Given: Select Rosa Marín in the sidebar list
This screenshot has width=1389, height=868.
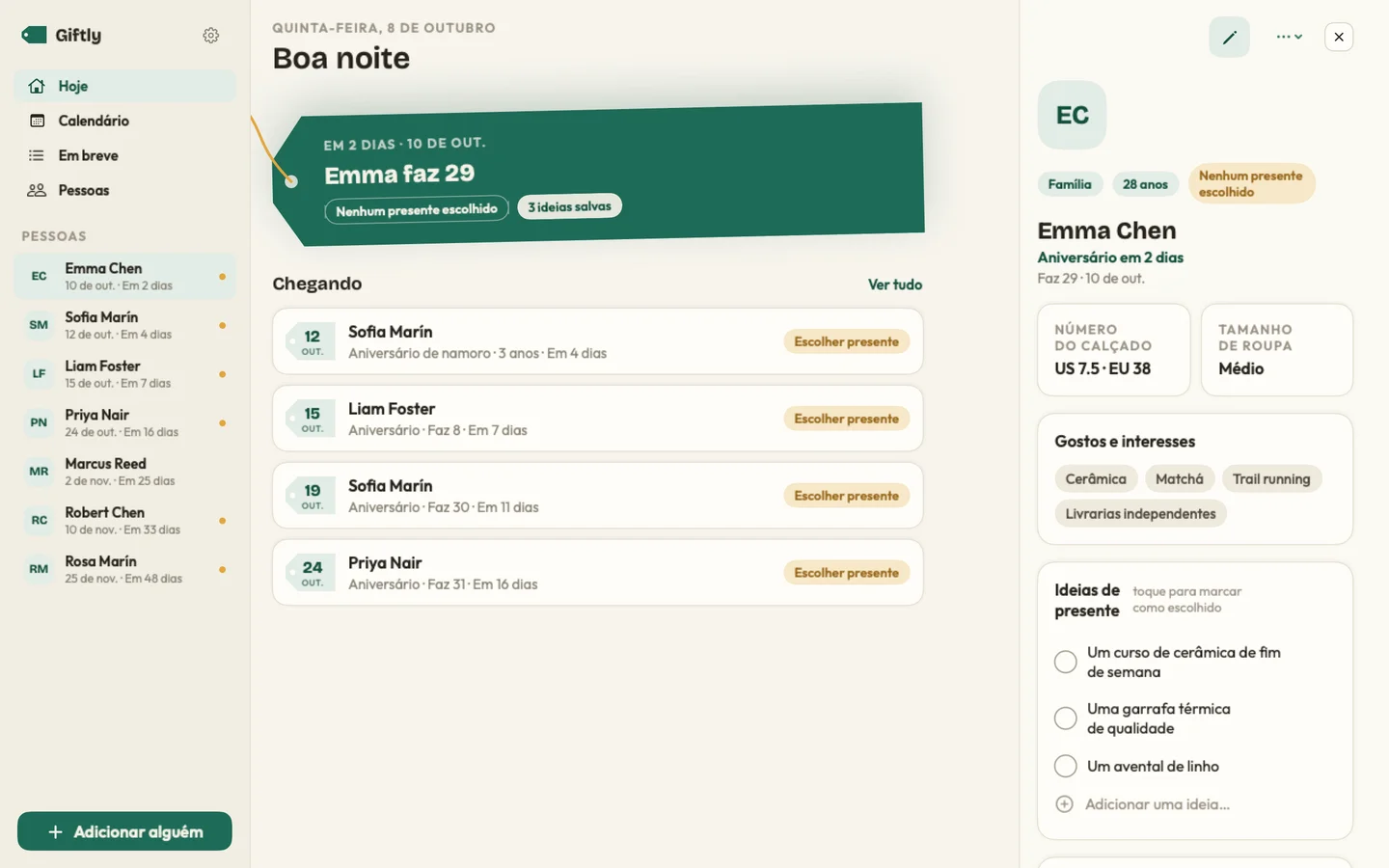Looking at the screenshot, I should click(125, 569).
